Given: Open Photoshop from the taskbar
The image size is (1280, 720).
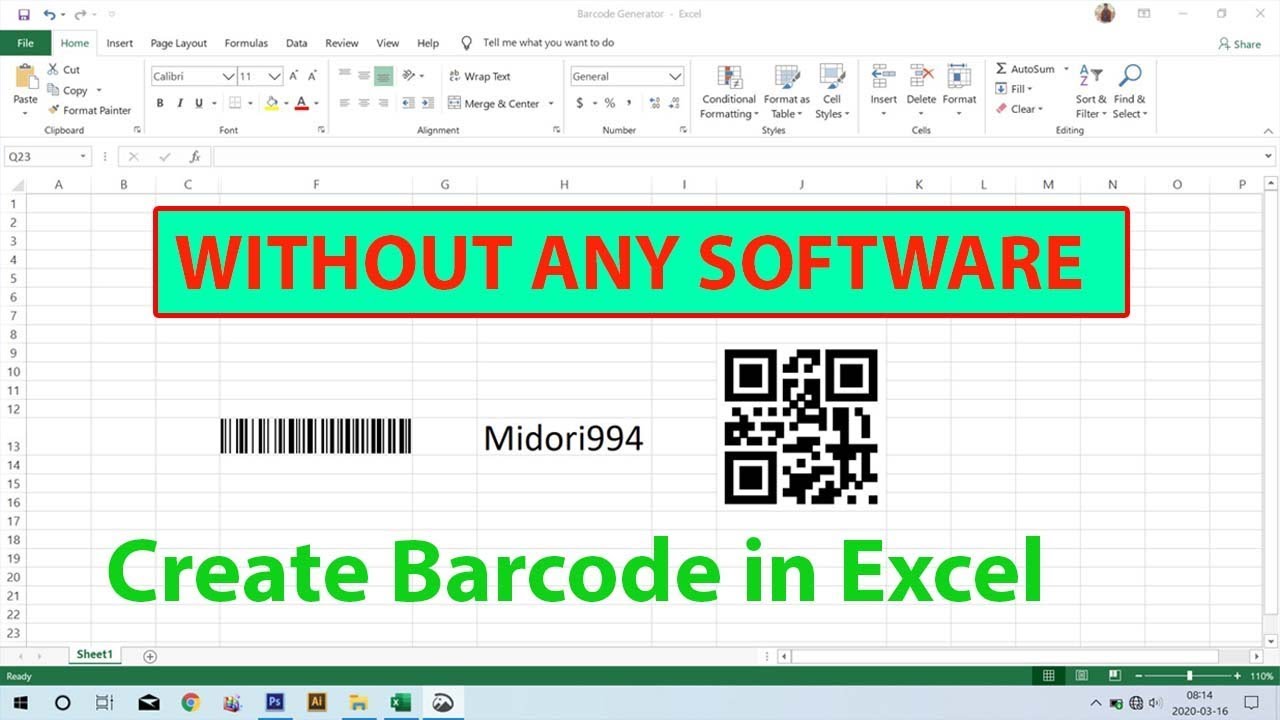Looking at the screenshot, I should coord(275,702).
